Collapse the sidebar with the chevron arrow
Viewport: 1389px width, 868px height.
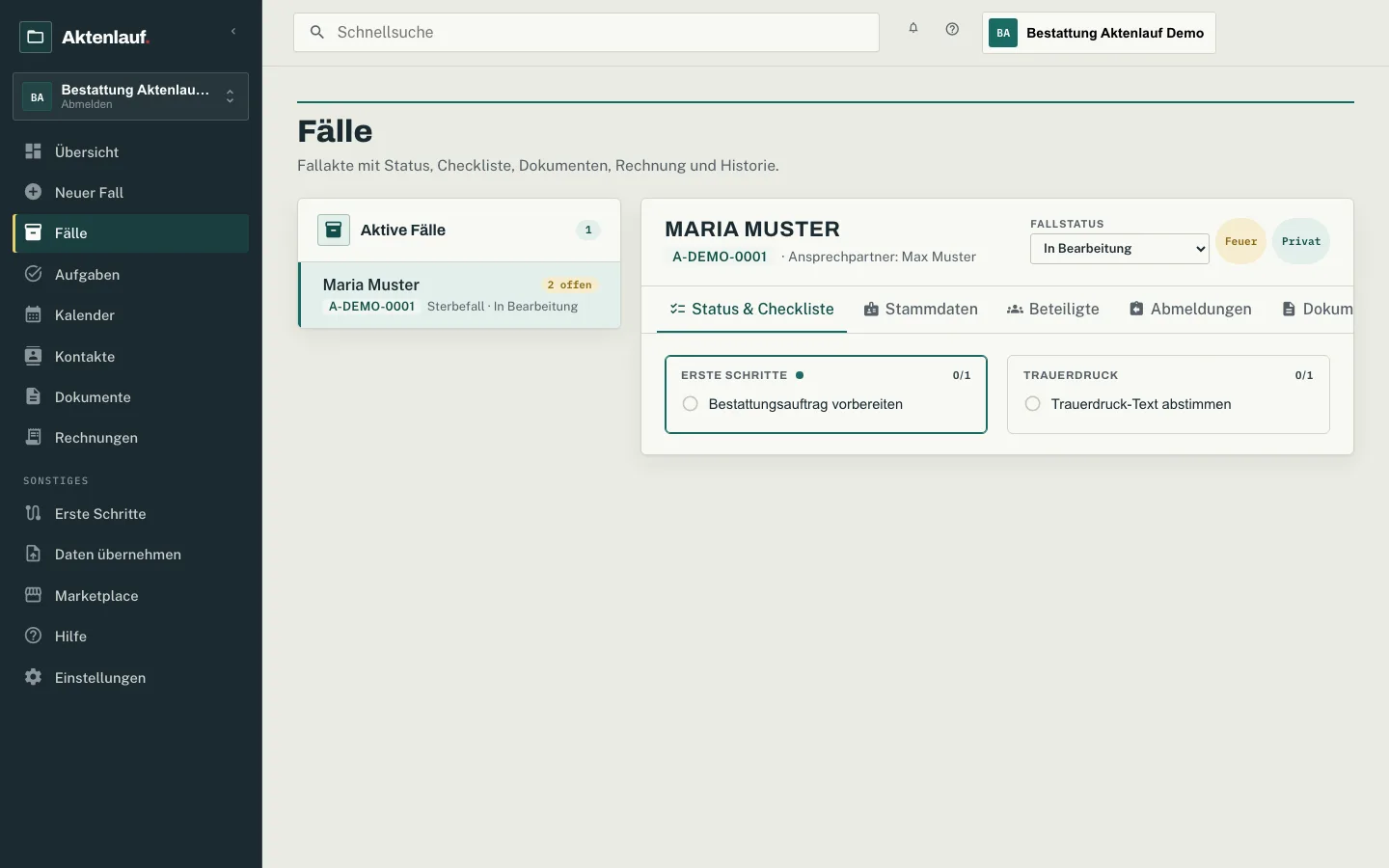(x=233, y=32)
